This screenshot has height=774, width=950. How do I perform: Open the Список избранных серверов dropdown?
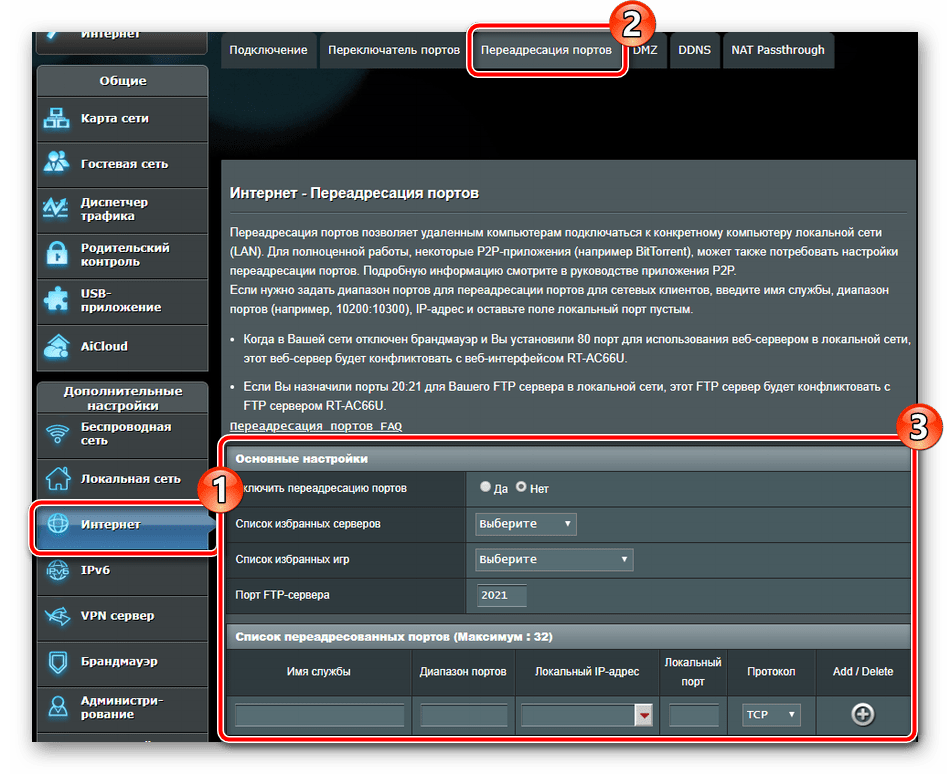coord(525,524)
